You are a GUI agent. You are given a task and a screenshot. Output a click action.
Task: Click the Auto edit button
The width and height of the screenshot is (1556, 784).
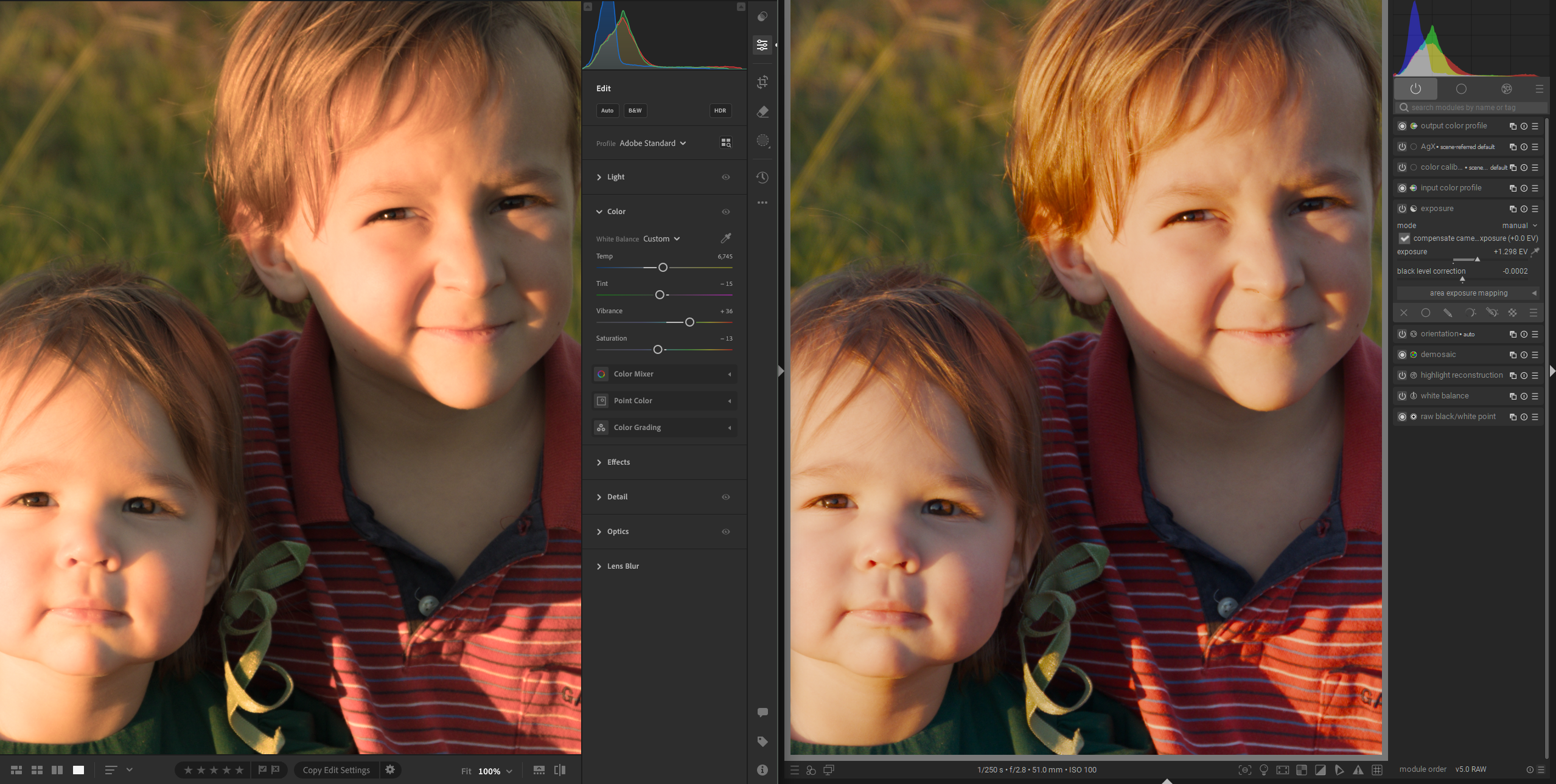(x=607, y=111)
